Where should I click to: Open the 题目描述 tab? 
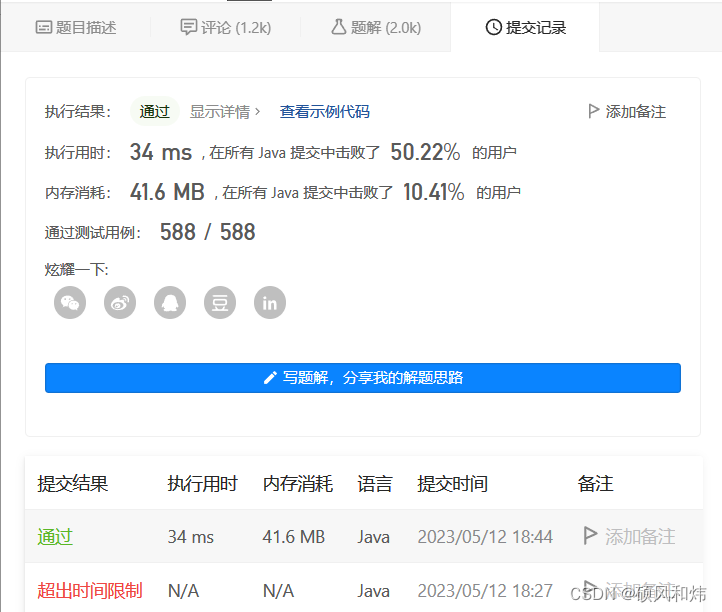click(76, 28)
